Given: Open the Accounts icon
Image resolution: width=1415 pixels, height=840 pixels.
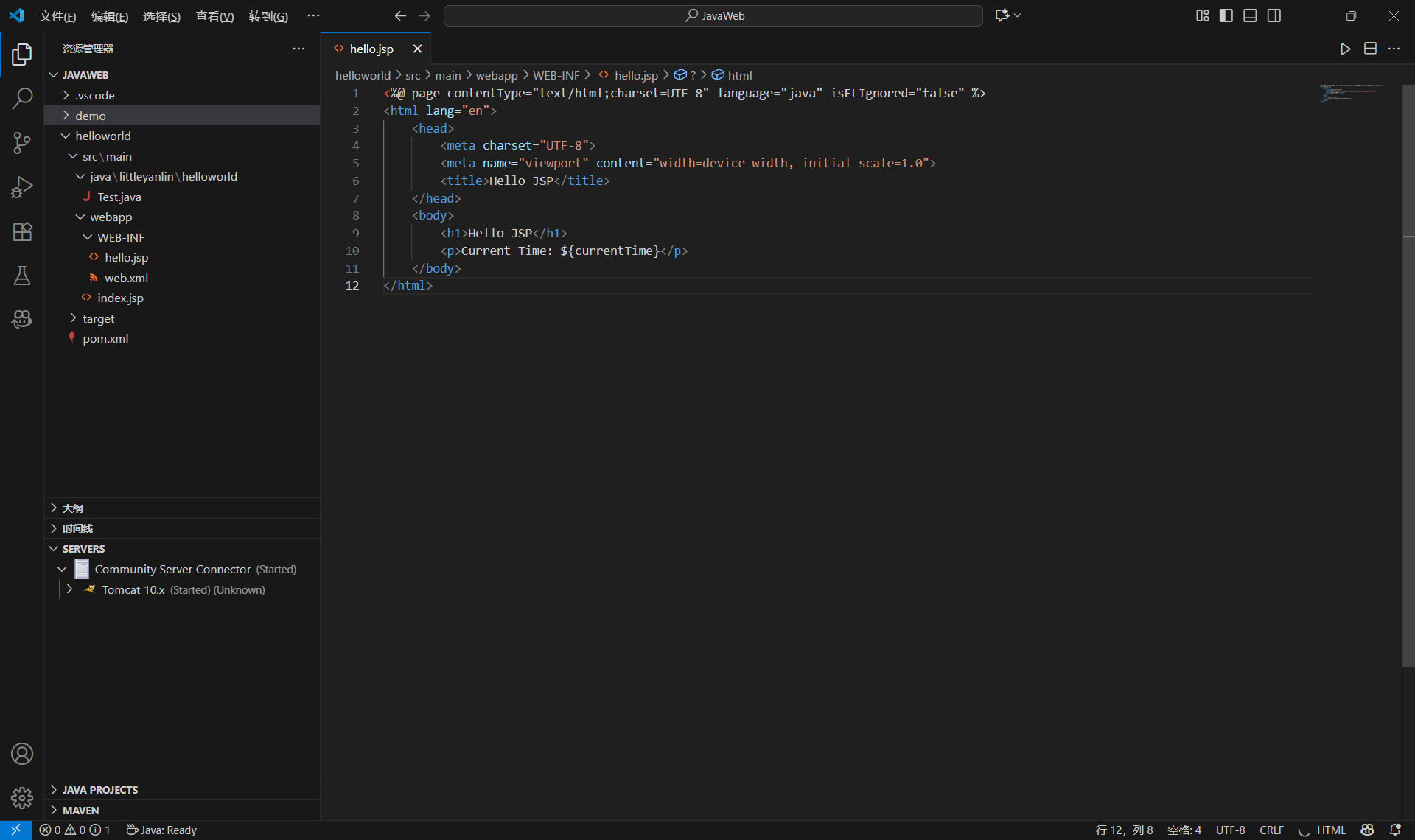Looking at the screenshot, I should pos(22,754).
